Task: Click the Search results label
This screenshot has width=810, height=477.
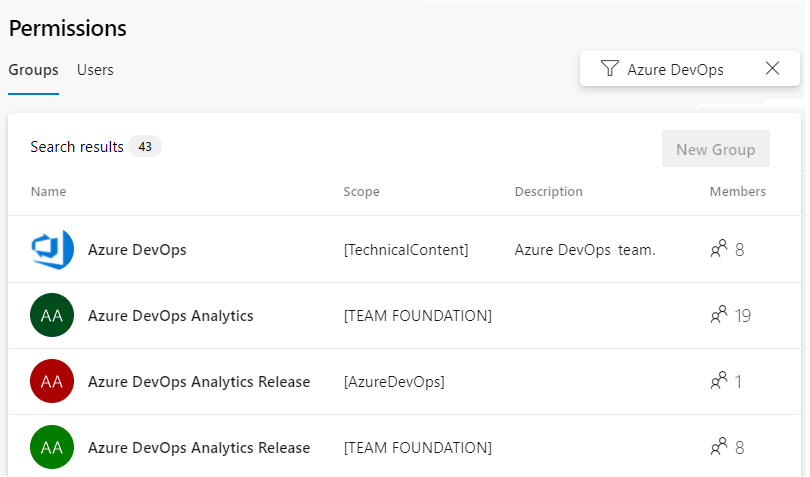Action: [77, 147]
